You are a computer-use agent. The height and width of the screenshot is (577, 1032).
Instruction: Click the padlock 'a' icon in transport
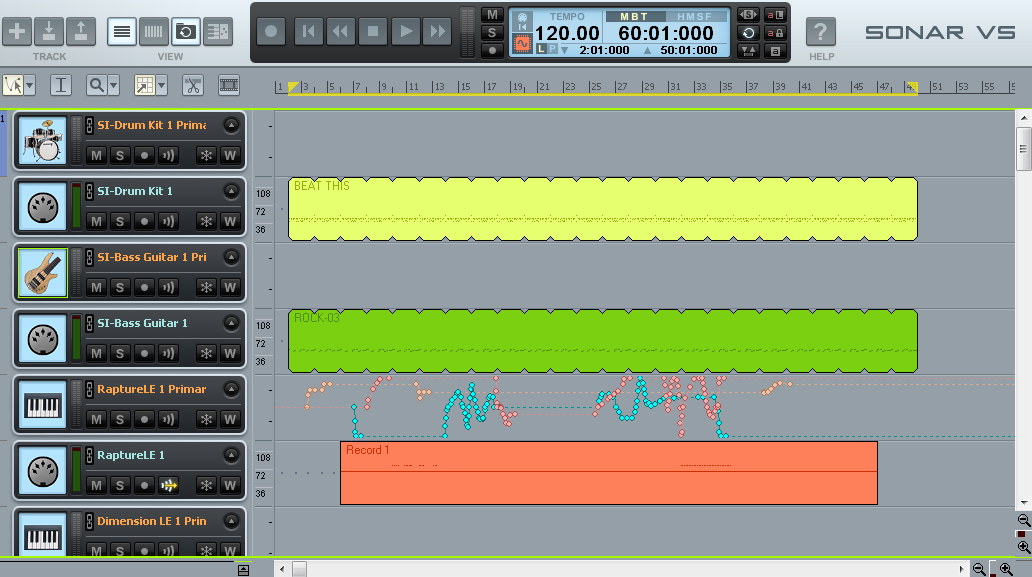point(775,33)
